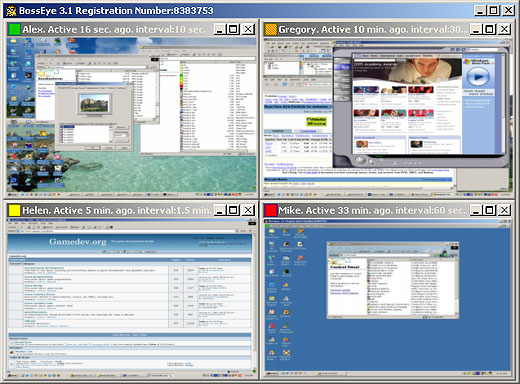Click Alex's green status indicator square

14,29
